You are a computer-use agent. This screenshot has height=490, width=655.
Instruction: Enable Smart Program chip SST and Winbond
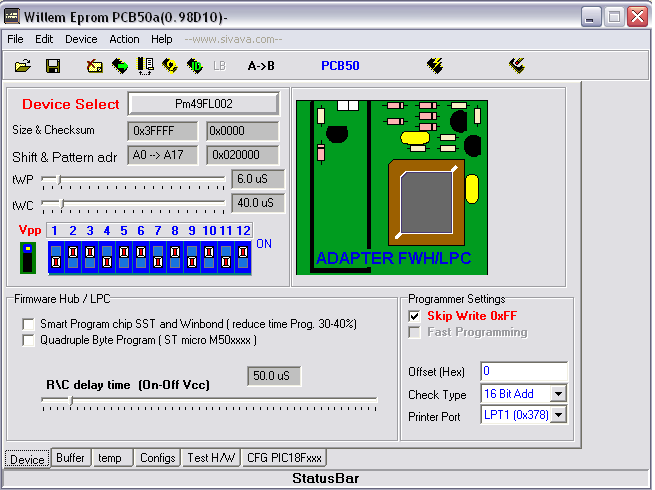click(28, 324)
